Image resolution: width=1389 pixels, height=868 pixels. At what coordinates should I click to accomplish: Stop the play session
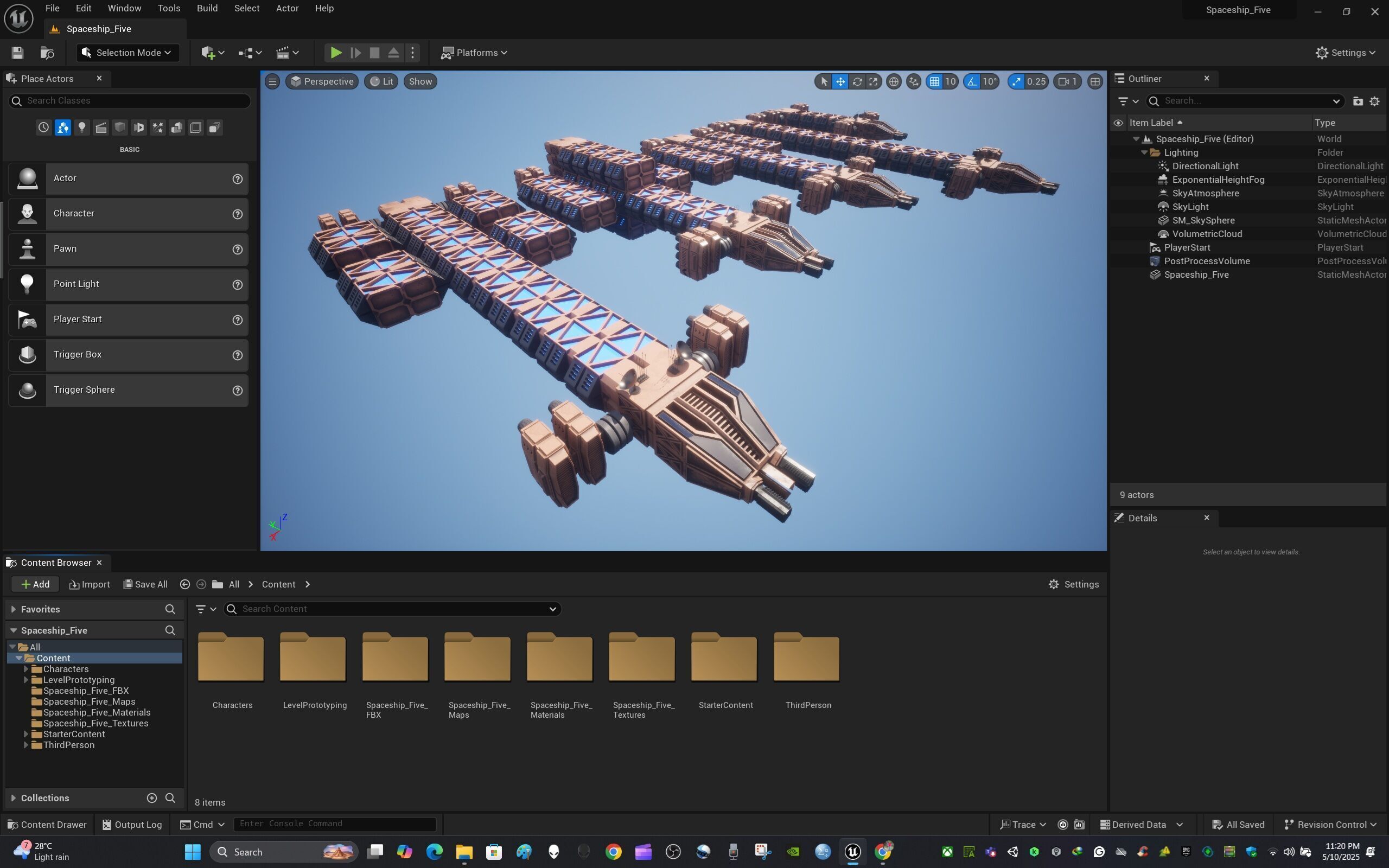pos(374,53)
